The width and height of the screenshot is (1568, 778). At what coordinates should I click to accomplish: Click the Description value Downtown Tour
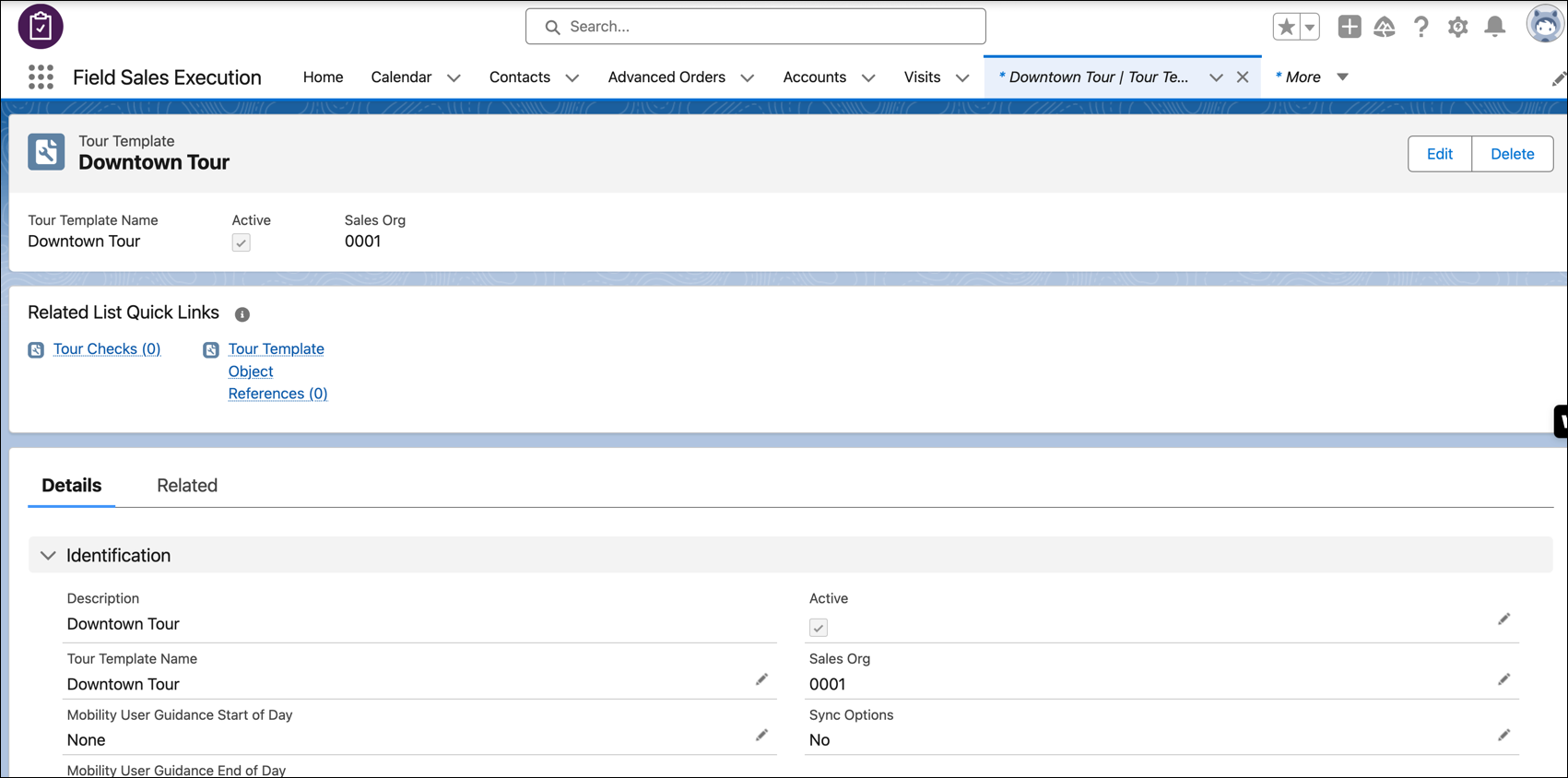pos(124,624)
